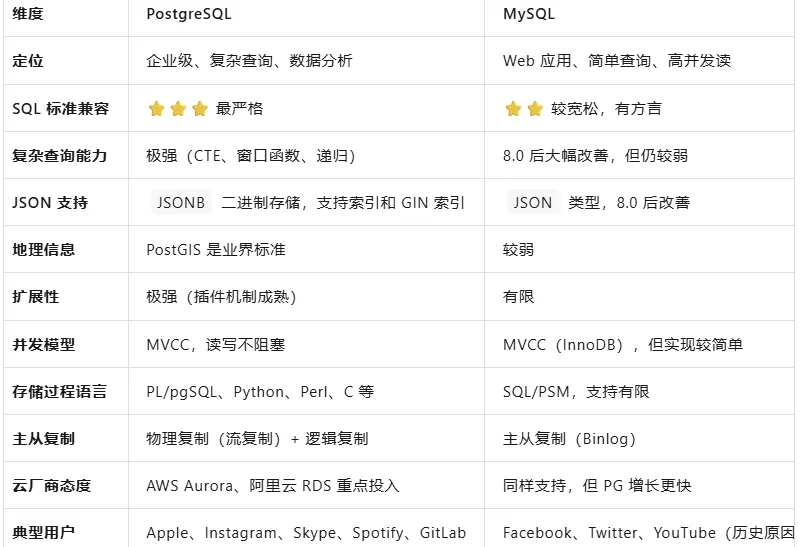
Task: Click first star before 较宽松，有方言
Action: pyautogui.click(x=513, y=109)
